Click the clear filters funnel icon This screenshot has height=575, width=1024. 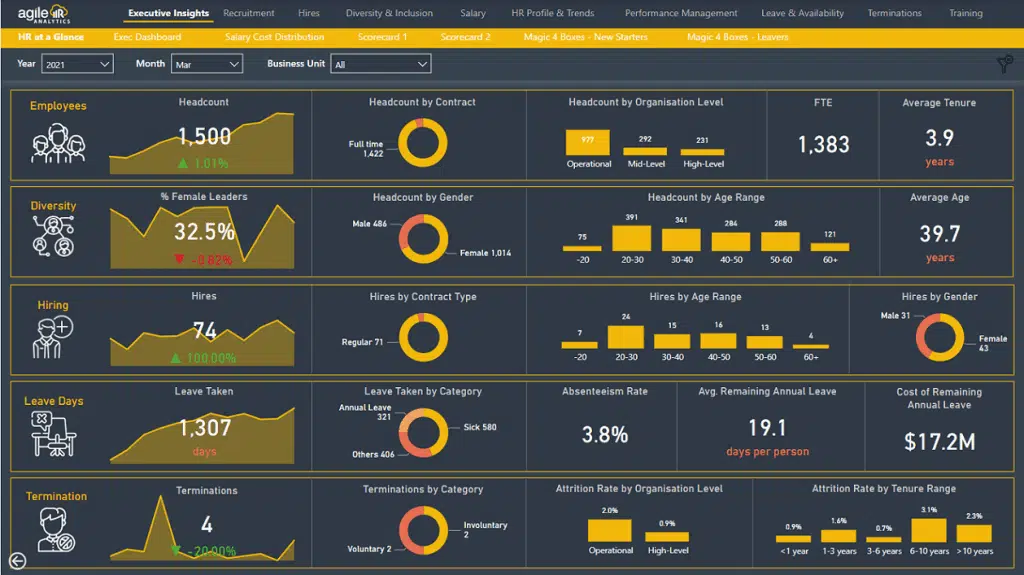pos(1004,65)
